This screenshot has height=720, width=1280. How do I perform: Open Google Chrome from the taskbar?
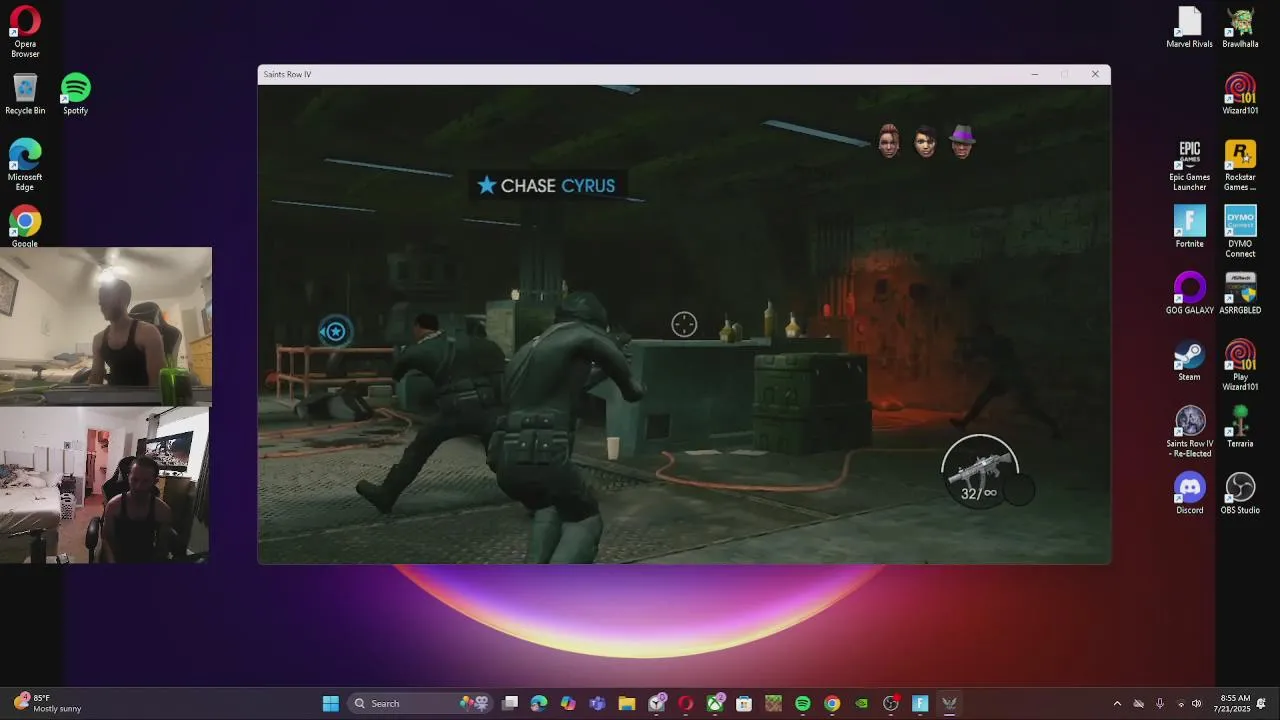tap(832, 704)
